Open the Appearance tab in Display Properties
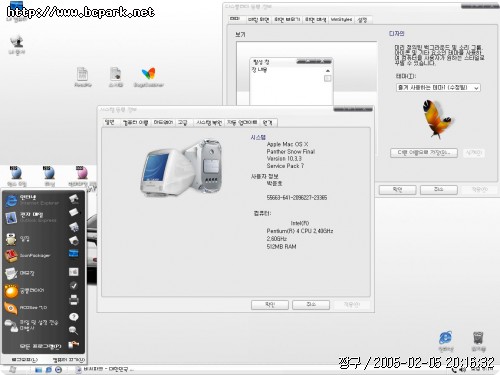Screen dimensions: 500x375 (315, 20)
